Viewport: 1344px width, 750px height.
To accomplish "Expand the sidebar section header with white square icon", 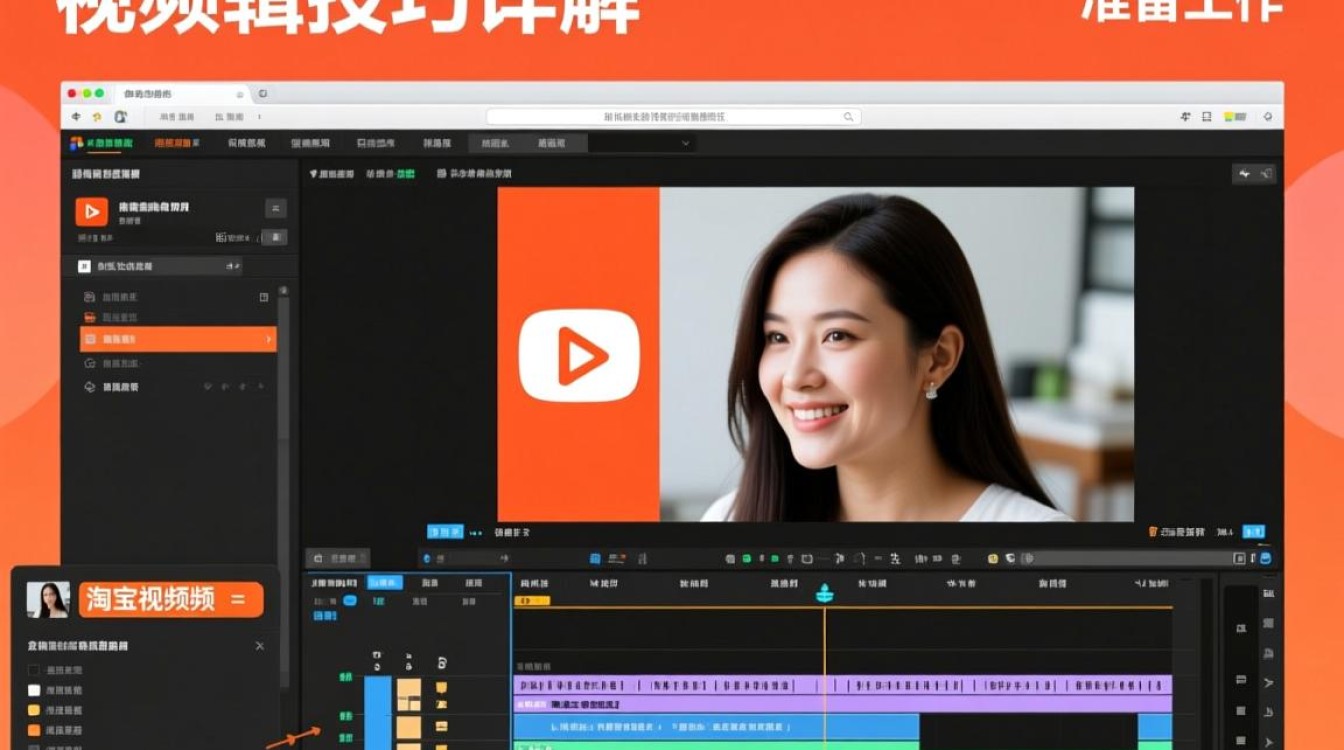I will tap(160, 267).
